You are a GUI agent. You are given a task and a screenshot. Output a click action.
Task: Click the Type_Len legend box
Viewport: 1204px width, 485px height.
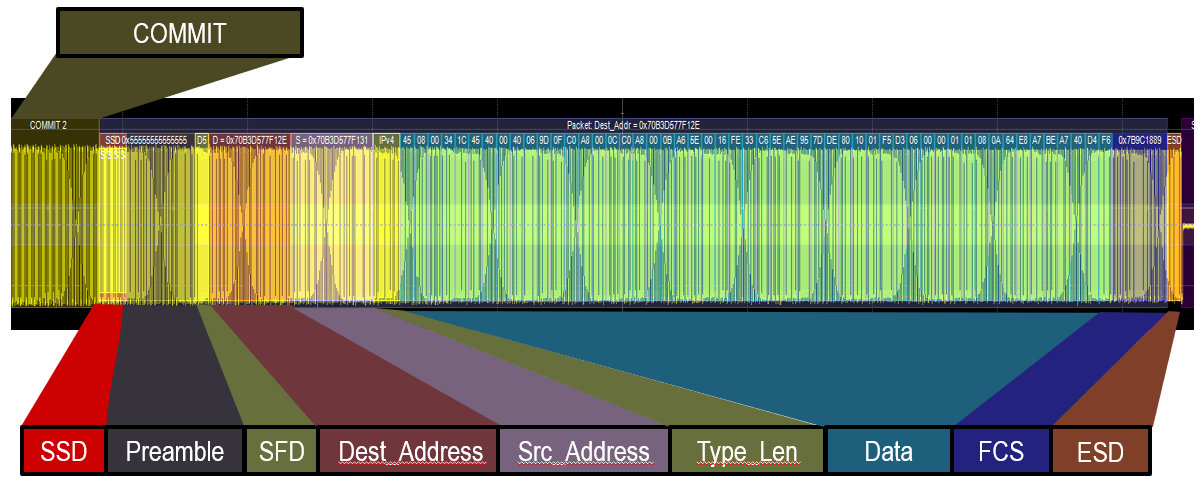pyautogui.click(x=747, y=451)
